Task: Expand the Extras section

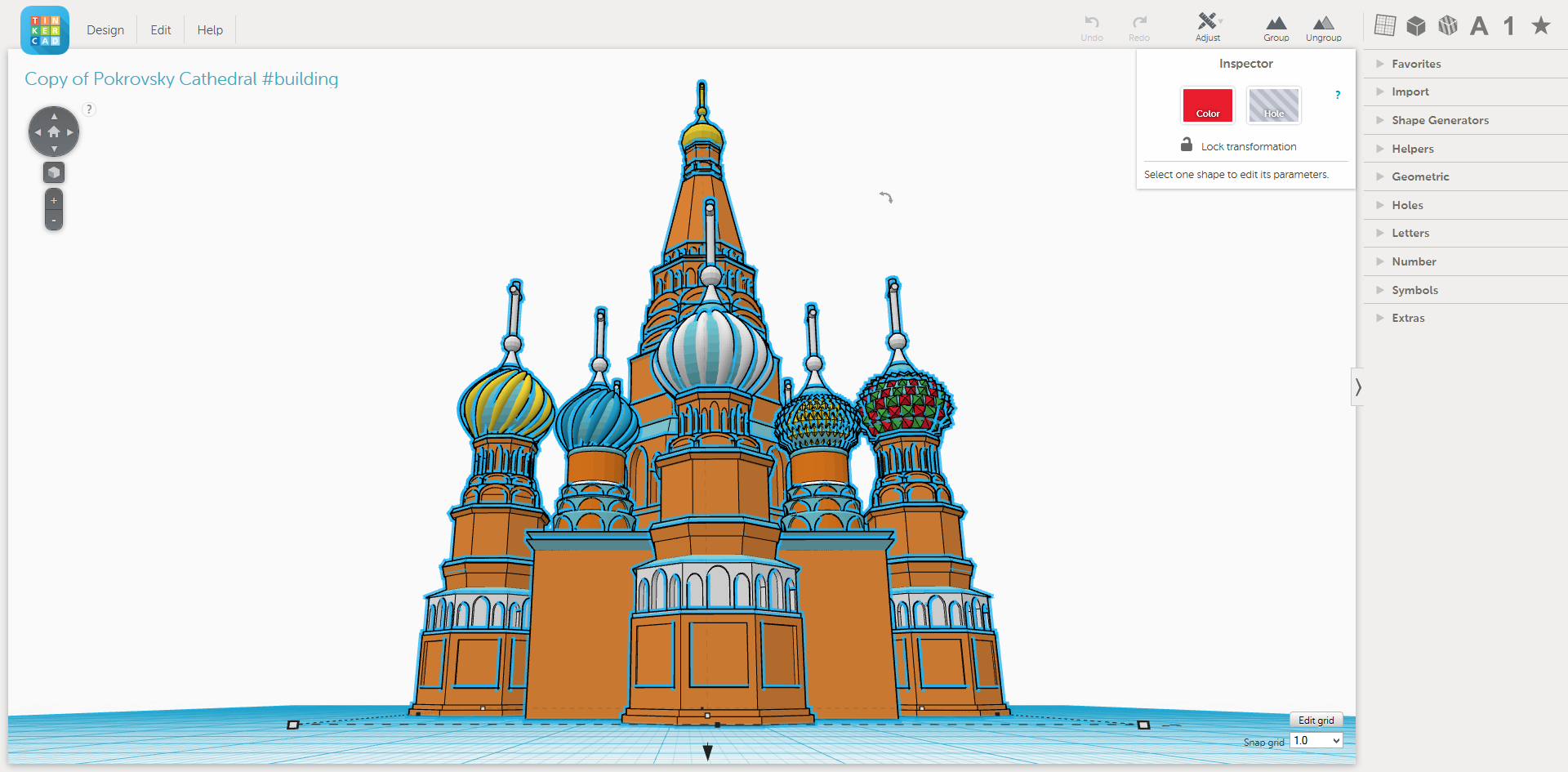Action: [1465, 318]
